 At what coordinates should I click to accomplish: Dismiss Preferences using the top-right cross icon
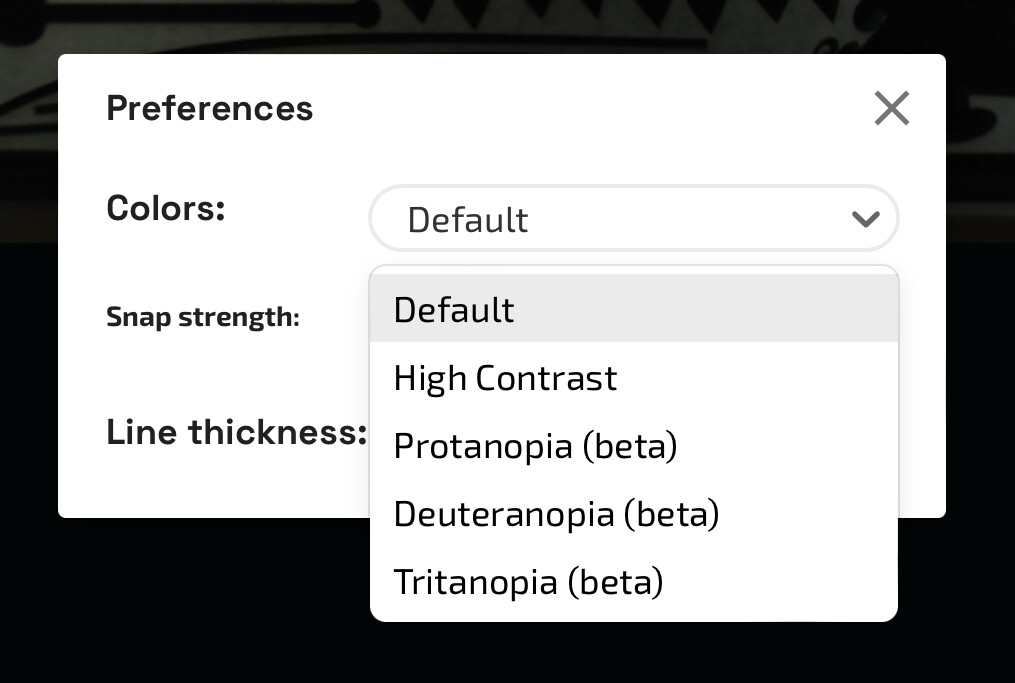pos(891,108)
